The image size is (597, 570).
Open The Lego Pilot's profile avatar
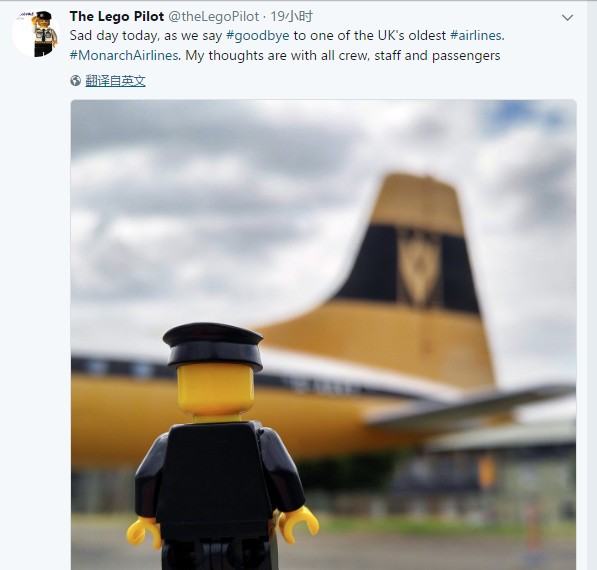click(x=36, y=34)
